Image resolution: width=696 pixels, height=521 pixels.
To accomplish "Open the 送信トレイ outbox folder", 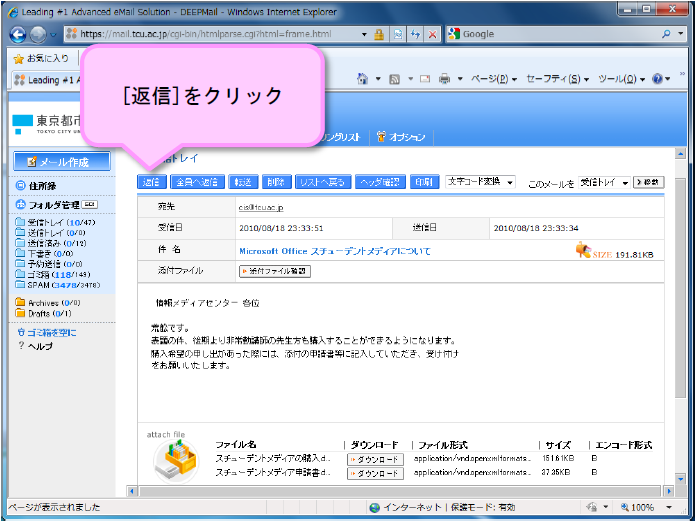I will pyautogui.click(x=50, y=233).
